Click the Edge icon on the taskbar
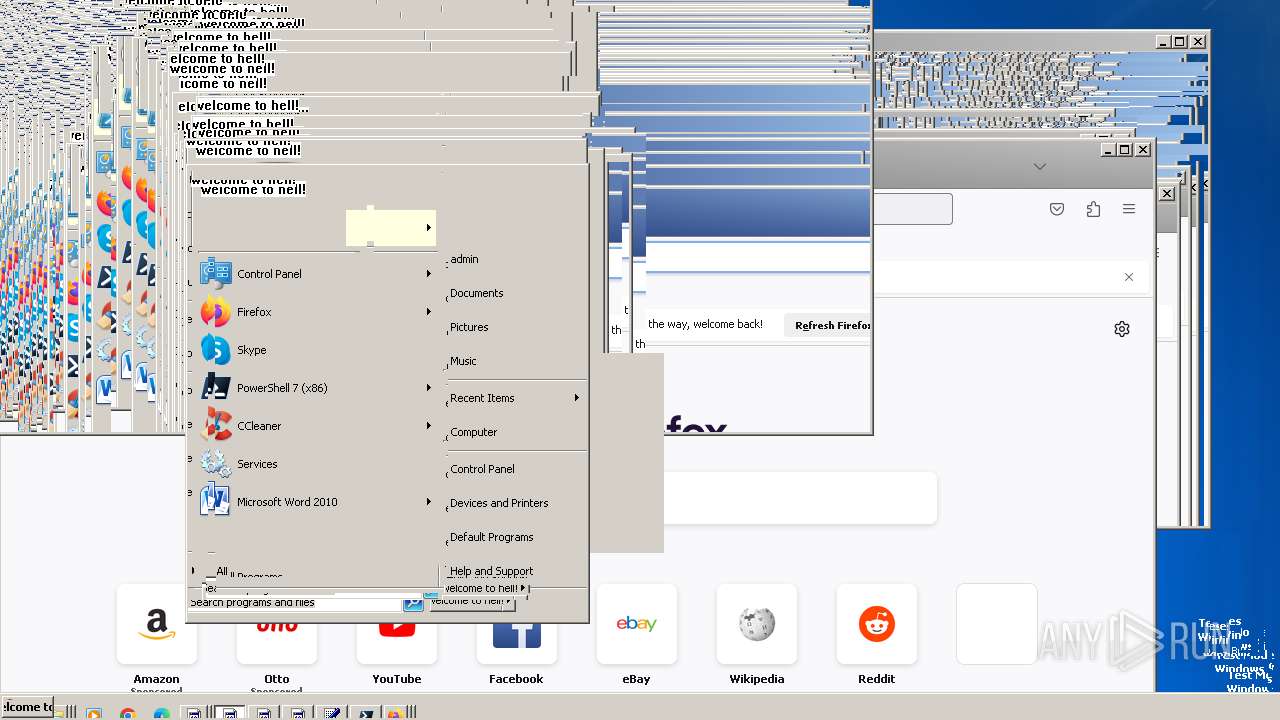 [161, 714]
